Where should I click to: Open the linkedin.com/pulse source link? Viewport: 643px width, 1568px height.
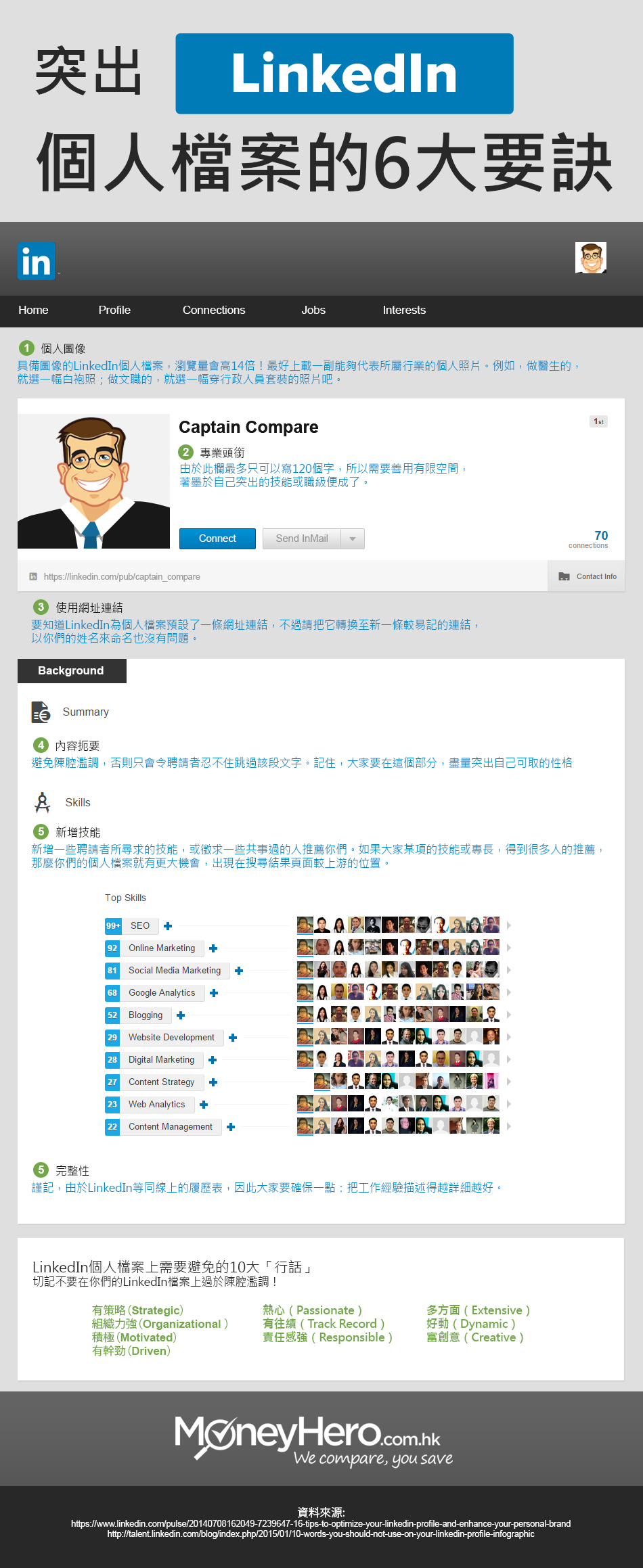(321, 1523)
